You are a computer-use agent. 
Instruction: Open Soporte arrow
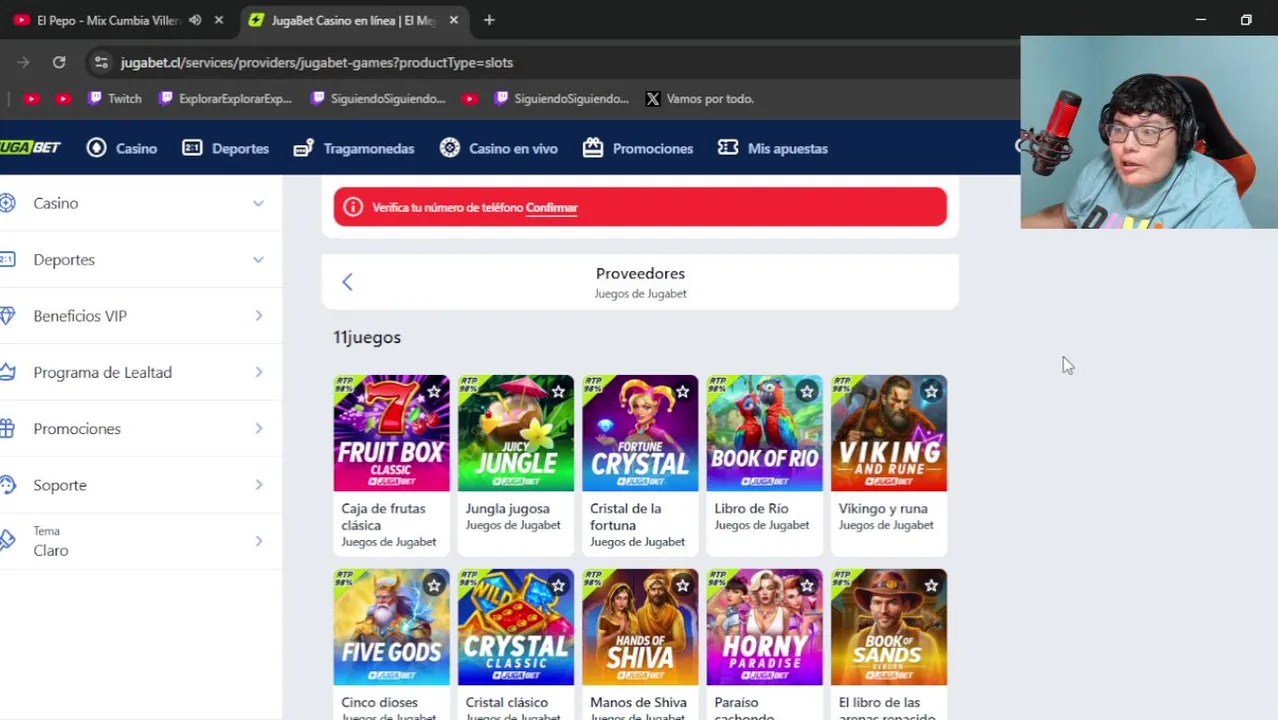(x=258, y=485)
